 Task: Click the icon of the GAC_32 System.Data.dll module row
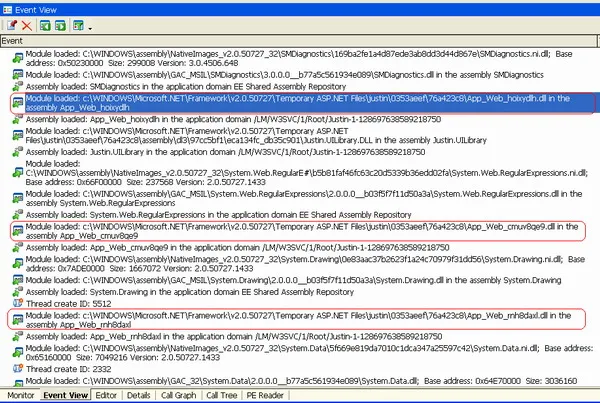[x=18, y=382]
